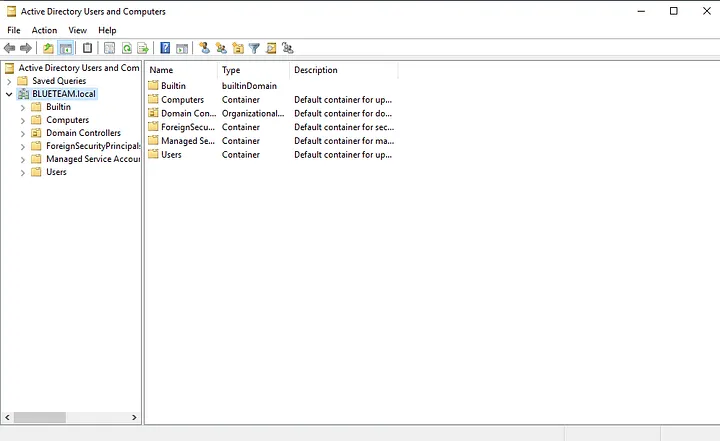Expand the Managed Service Accounts node

tap(22, 159)
